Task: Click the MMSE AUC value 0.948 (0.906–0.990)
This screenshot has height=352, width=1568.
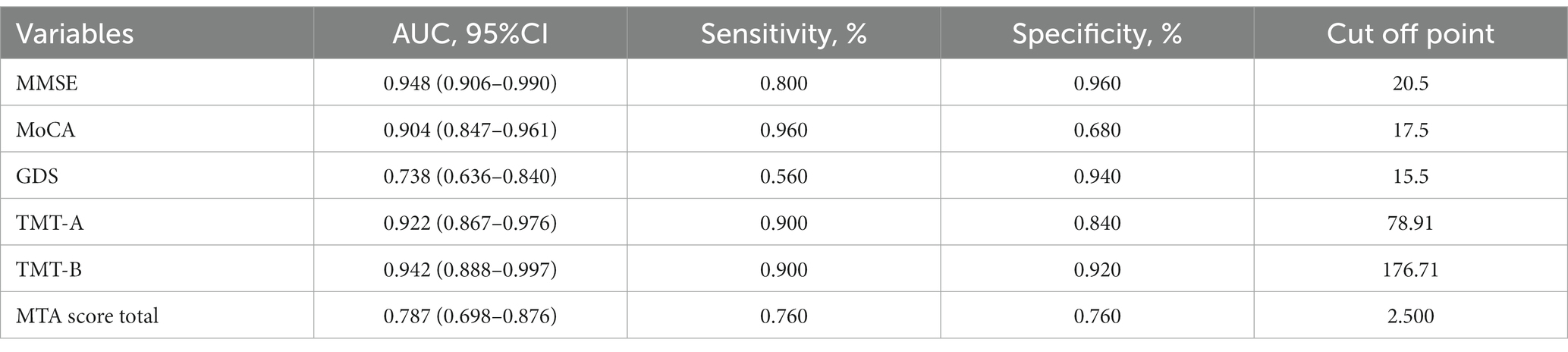Action: click(x=470, y=83)
